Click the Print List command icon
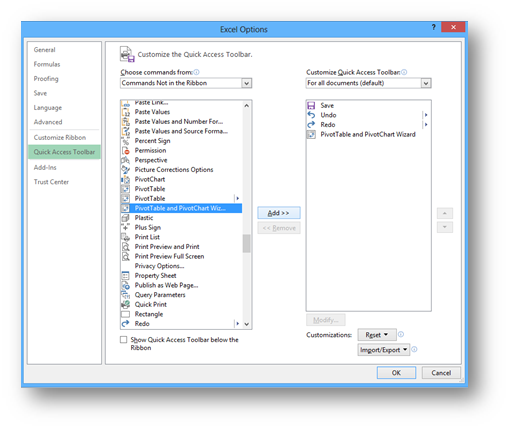The height and width of the screenshot is (430, 510). point(126,237)
